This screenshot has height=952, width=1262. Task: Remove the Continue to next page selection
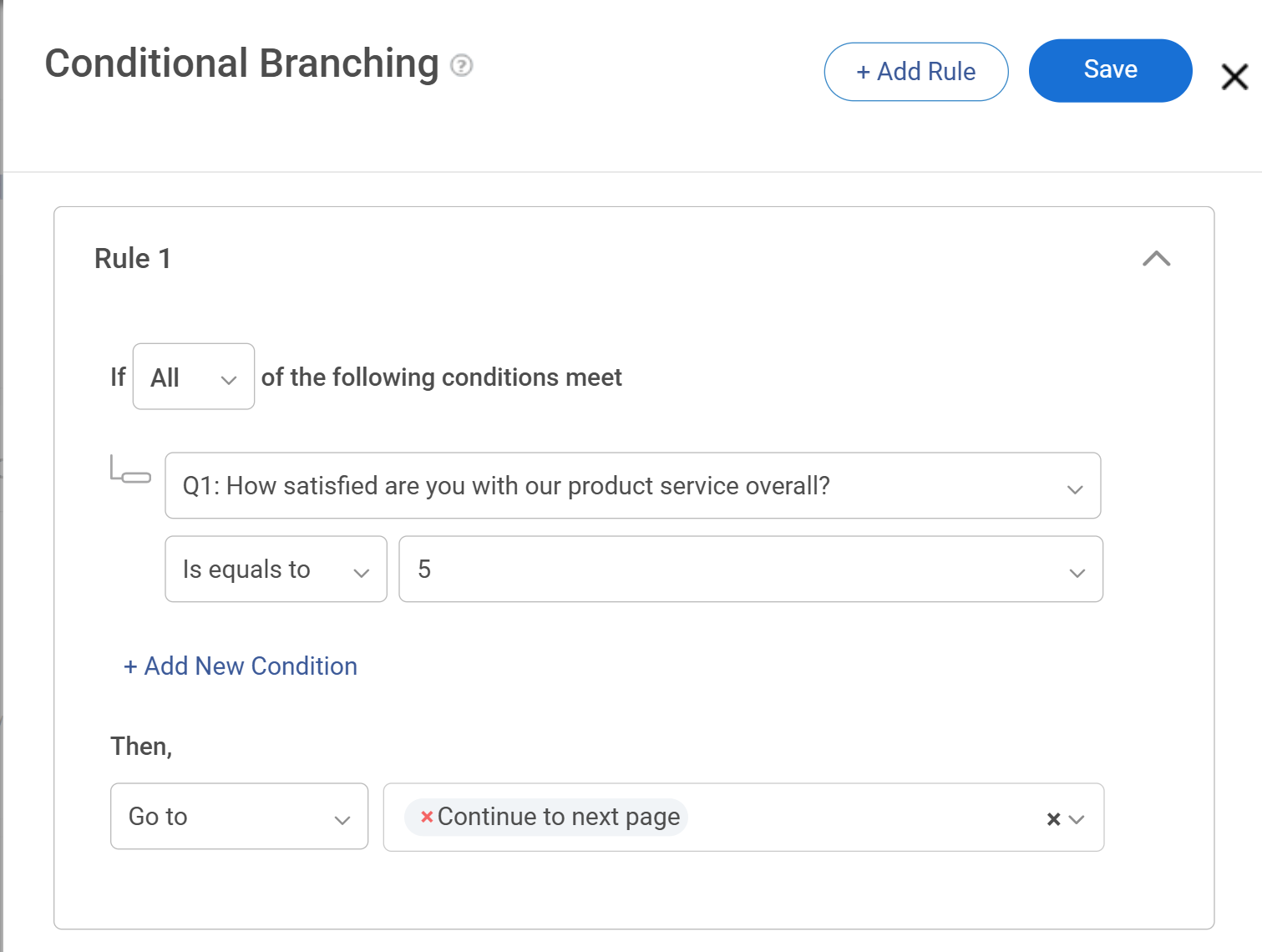tap(425, 817)
